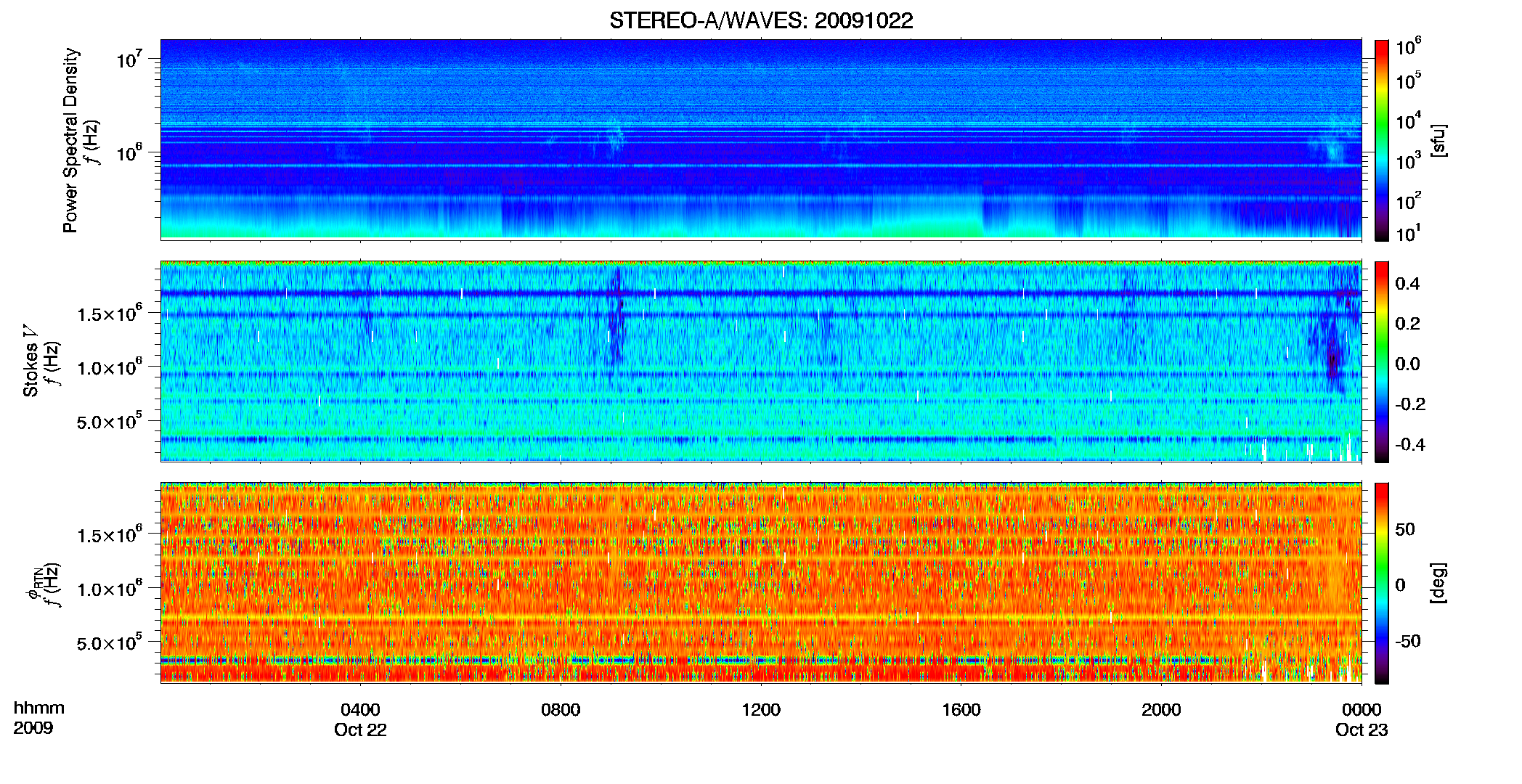Click the -50 label on the degrees colorbar

[x=1408, y=641]
